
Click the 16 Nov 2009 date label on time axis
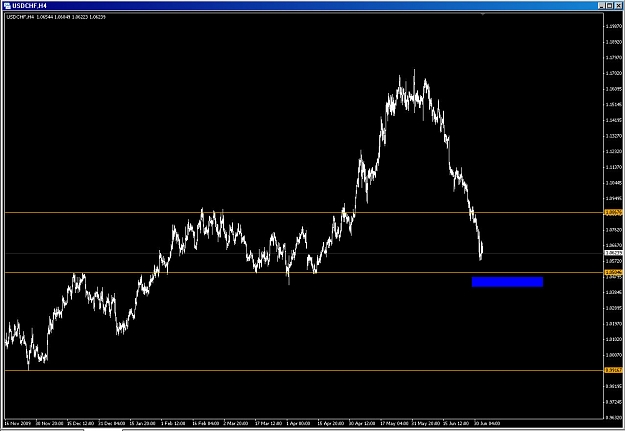[18, 423]
